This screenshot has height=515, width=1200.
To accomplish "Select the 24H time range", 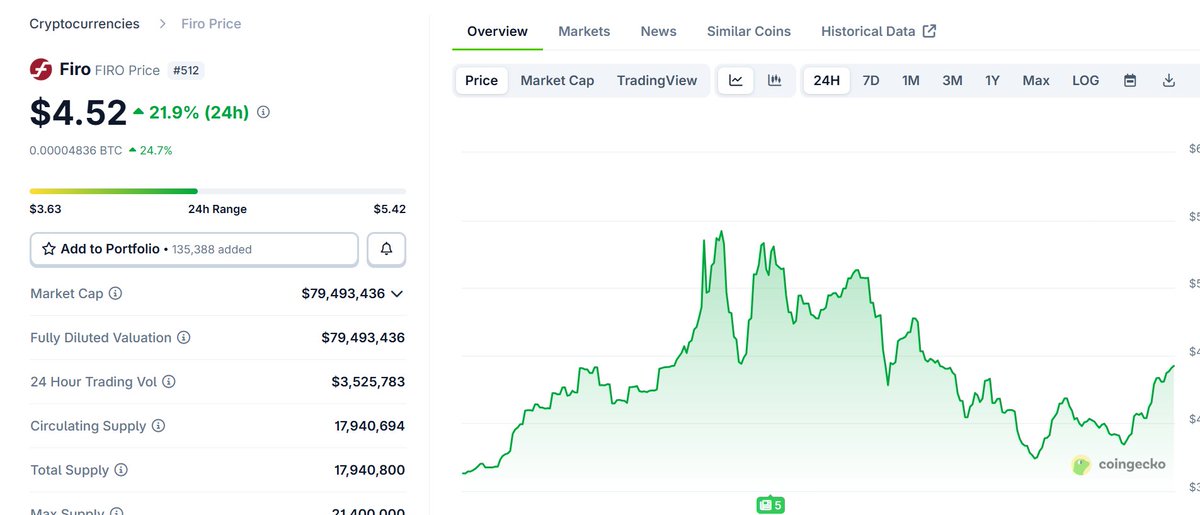I will tap(827, 80).
